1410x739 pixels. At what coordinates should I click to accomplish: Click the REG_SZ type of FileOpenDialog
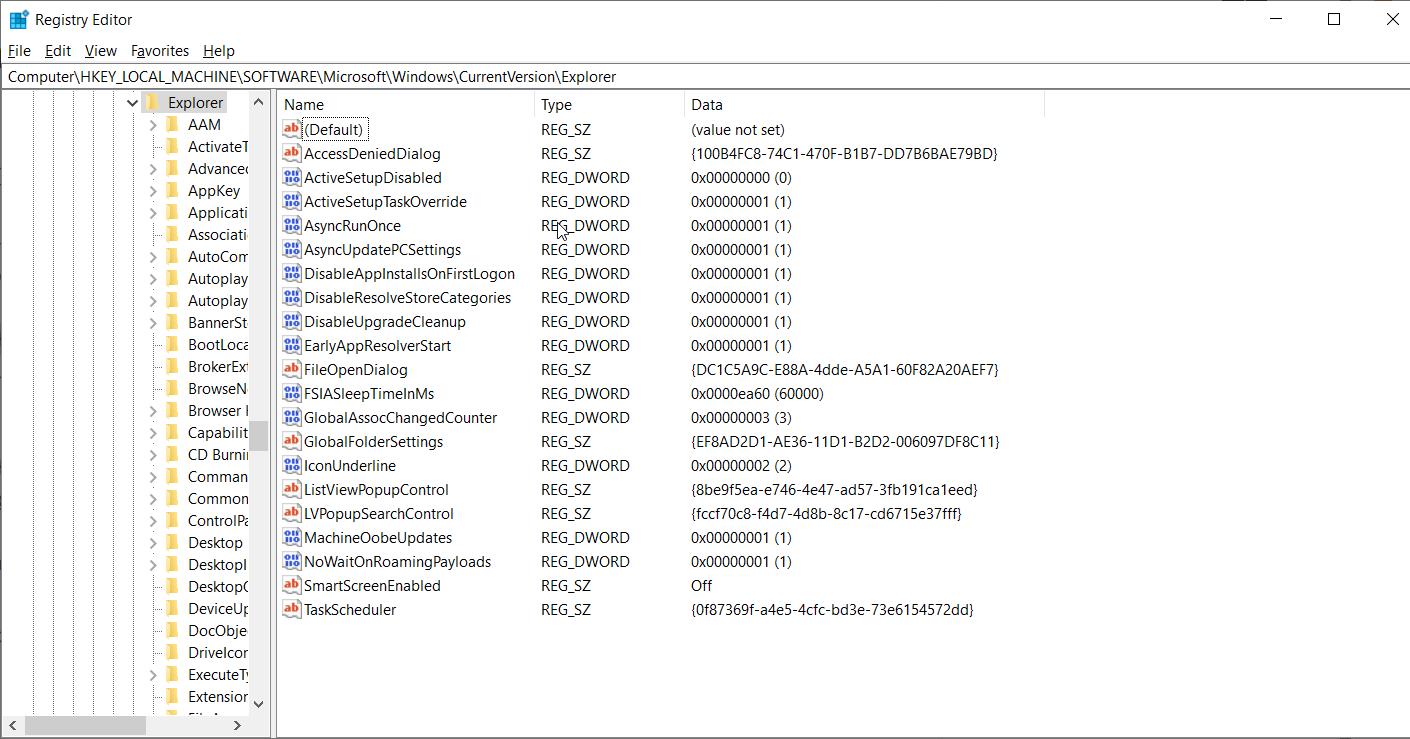tap(566, 369)
